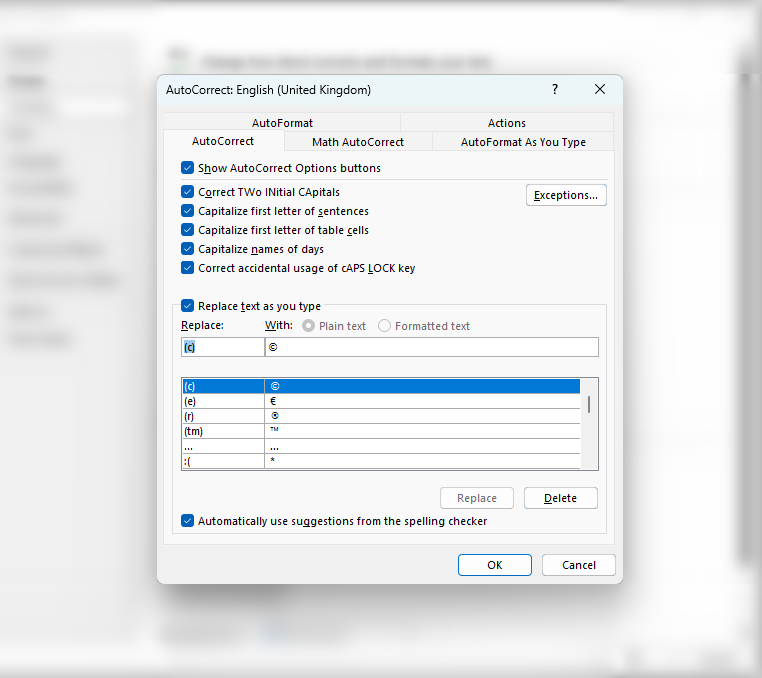Viewport: 762px width, 678px height.
Task: Select the (tm) entry in list
Action: (222, 431)
